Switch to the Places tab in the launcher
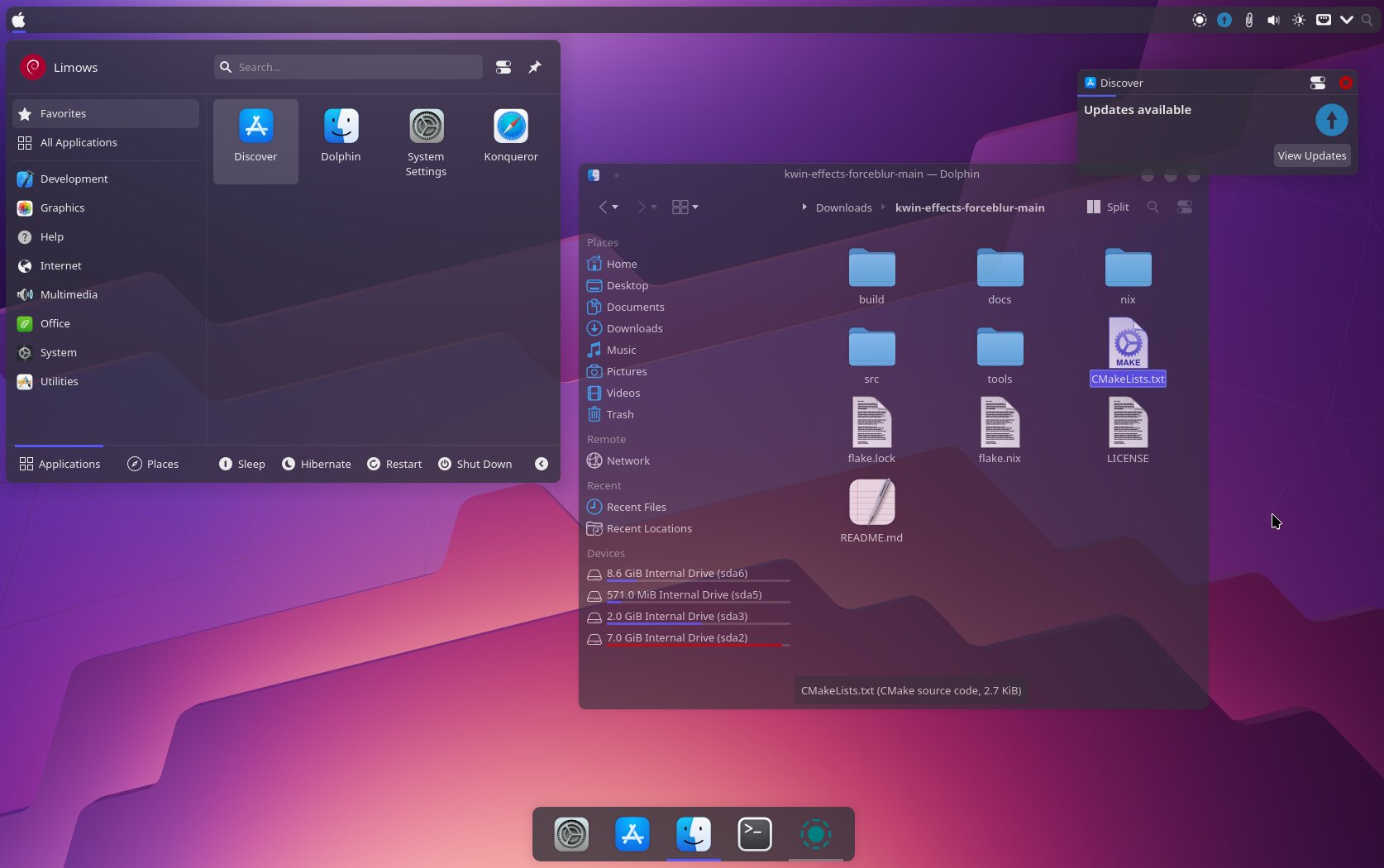Image resolution: width=1384 pixels, height=868 pixels. pyautogui.click(x=153, y=464)
